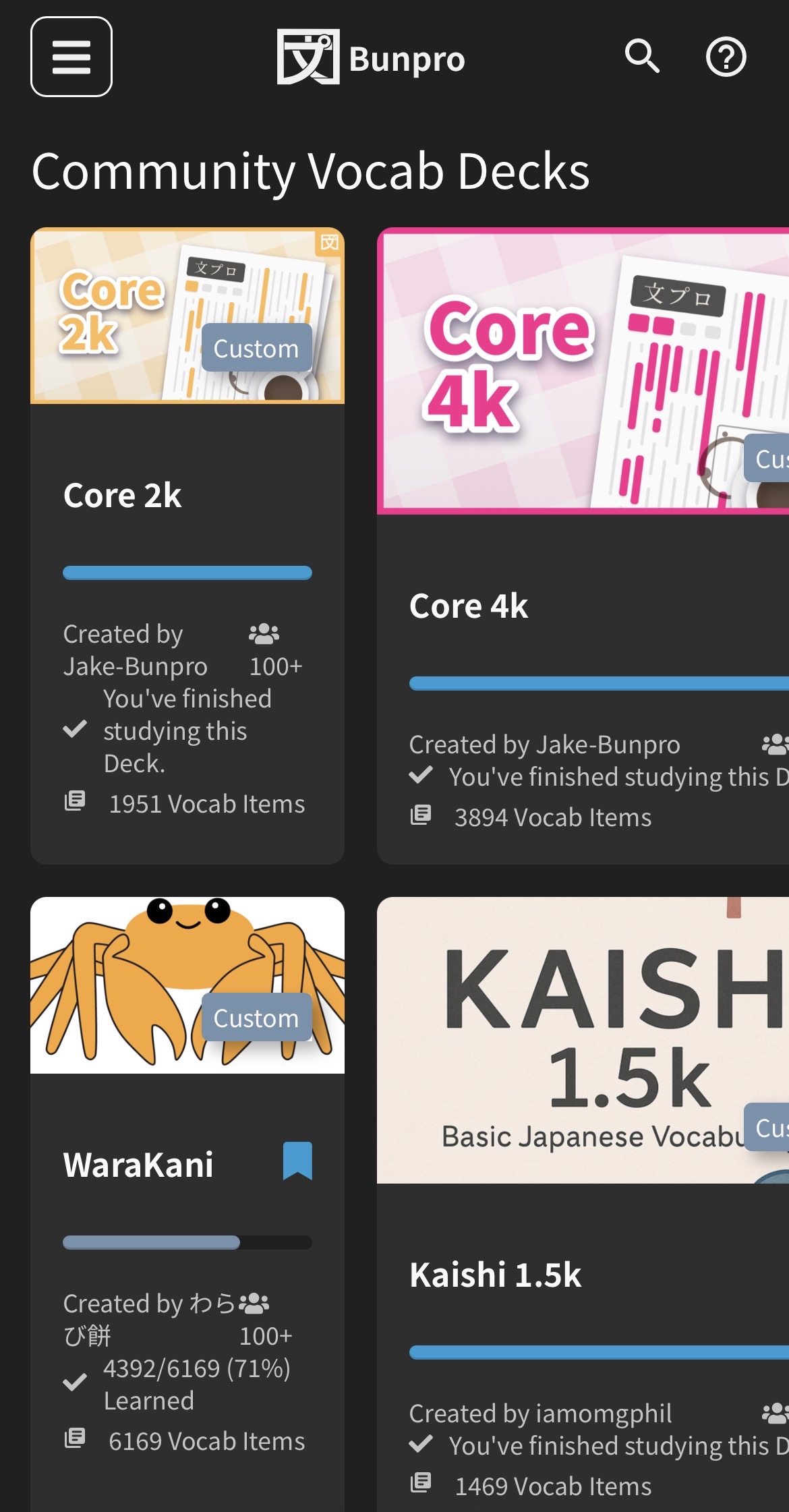
Task: Click WaraKani vocab items list icon
Action: pos(75,1438)
